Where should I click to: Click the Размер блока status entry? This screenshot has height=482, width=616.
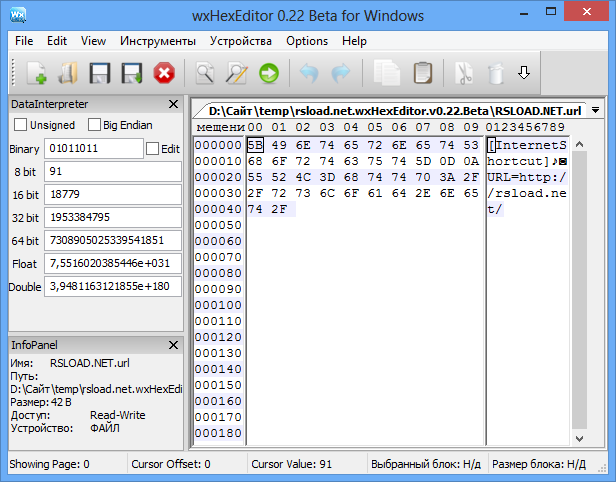pos(539,464)
